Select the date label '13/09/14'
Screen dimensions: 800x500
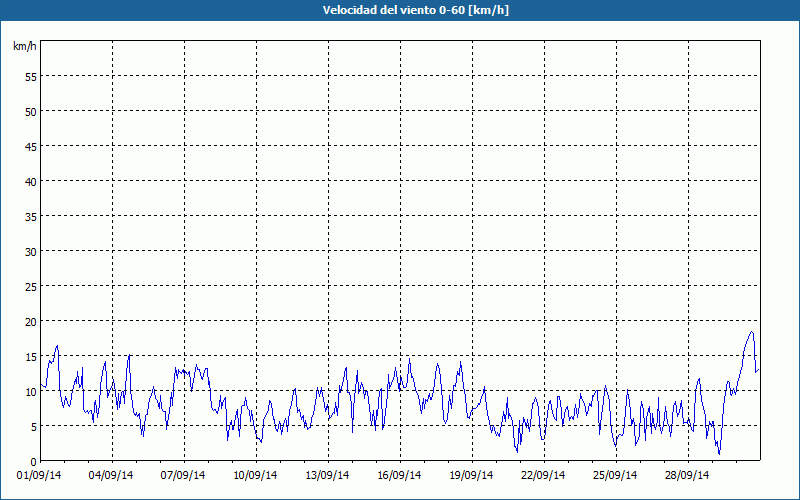pos(327,475)
